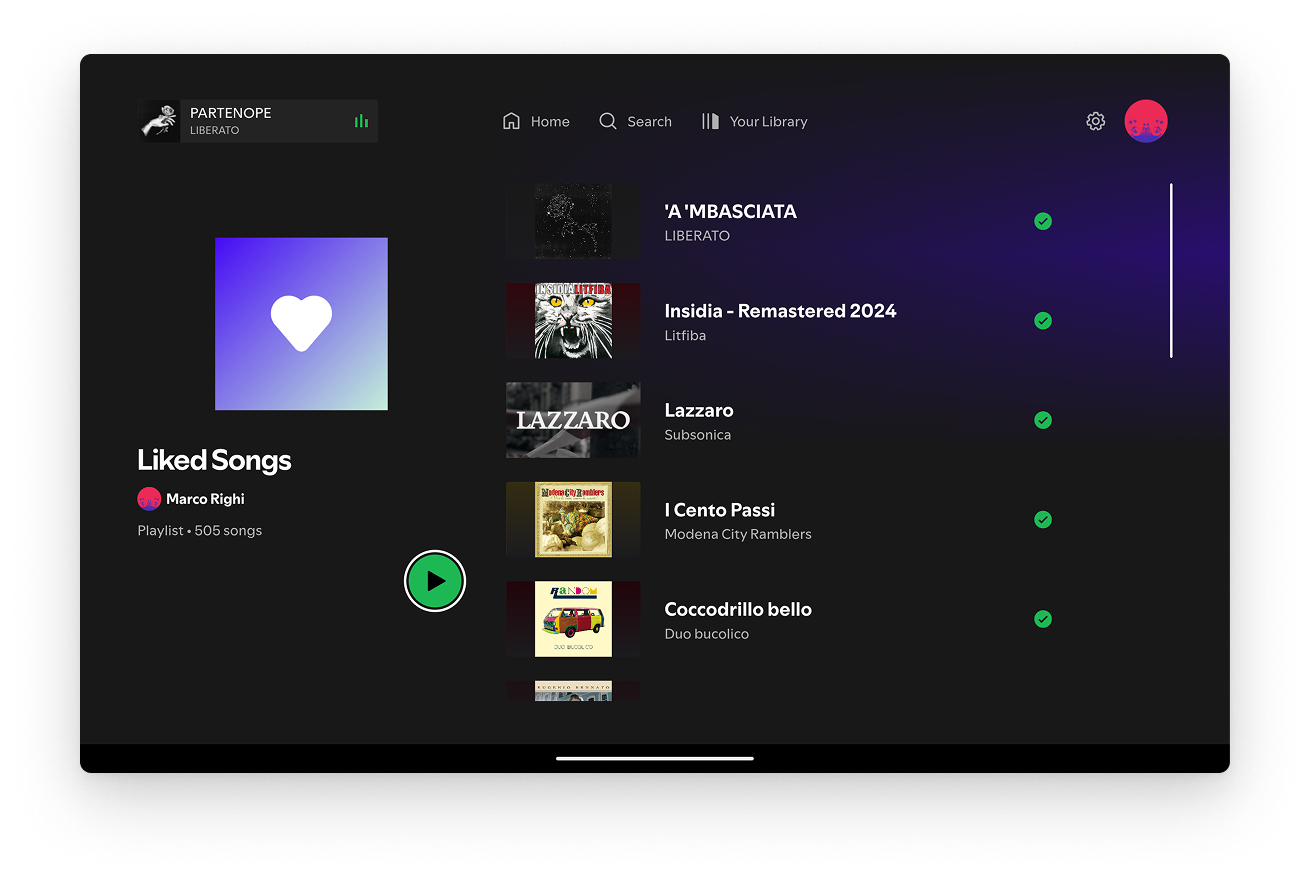This screenshot has height=879, width=1310.
Task: Click the Modena City Ramblers artist name
Action: pos(738,534)
